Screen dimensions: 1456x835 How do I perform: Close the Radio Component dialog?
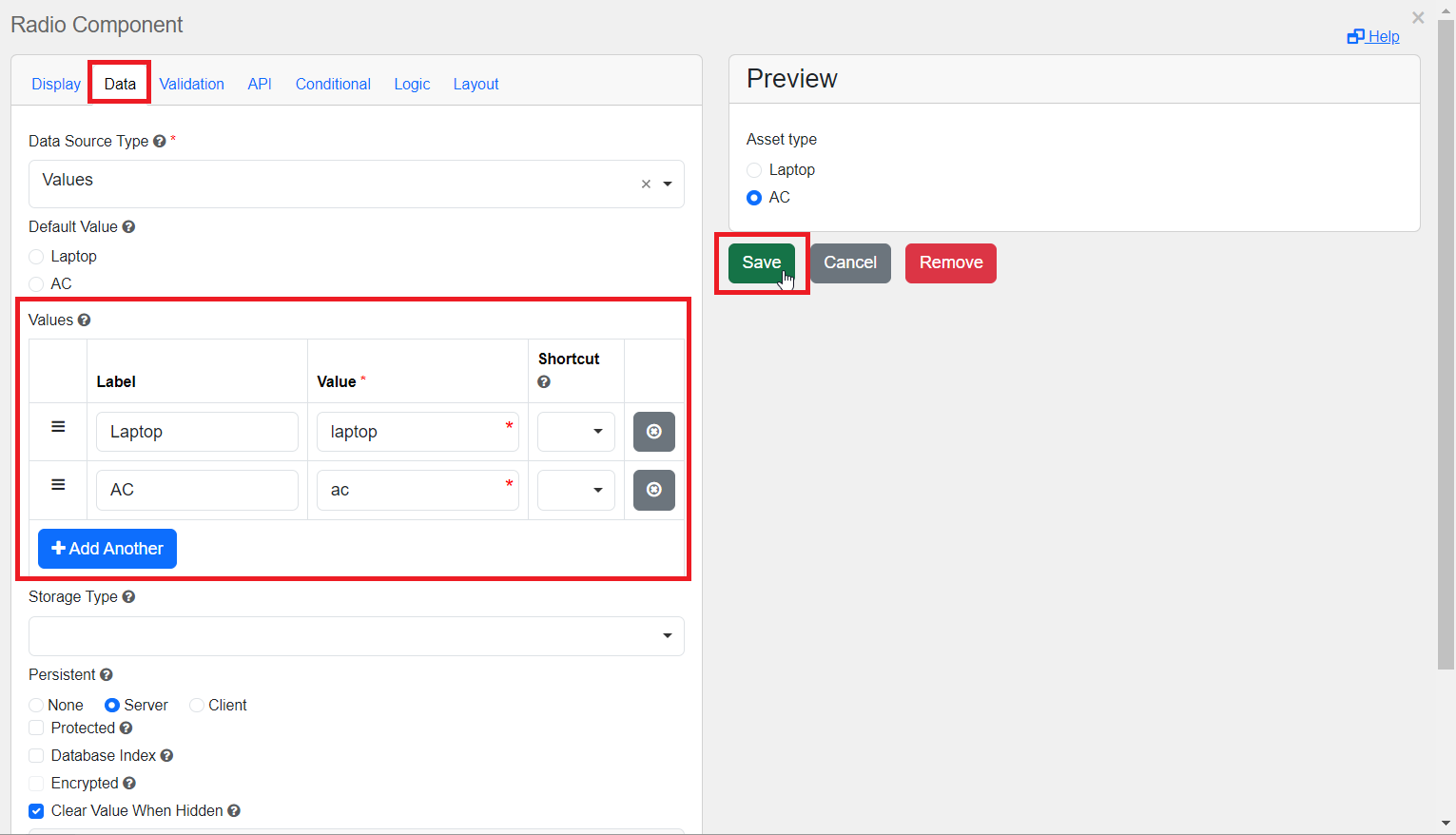click(1418, 17)
